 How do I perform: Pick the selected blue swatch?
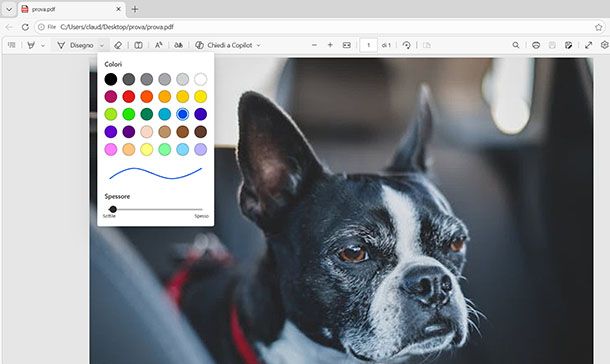point(182,114)
